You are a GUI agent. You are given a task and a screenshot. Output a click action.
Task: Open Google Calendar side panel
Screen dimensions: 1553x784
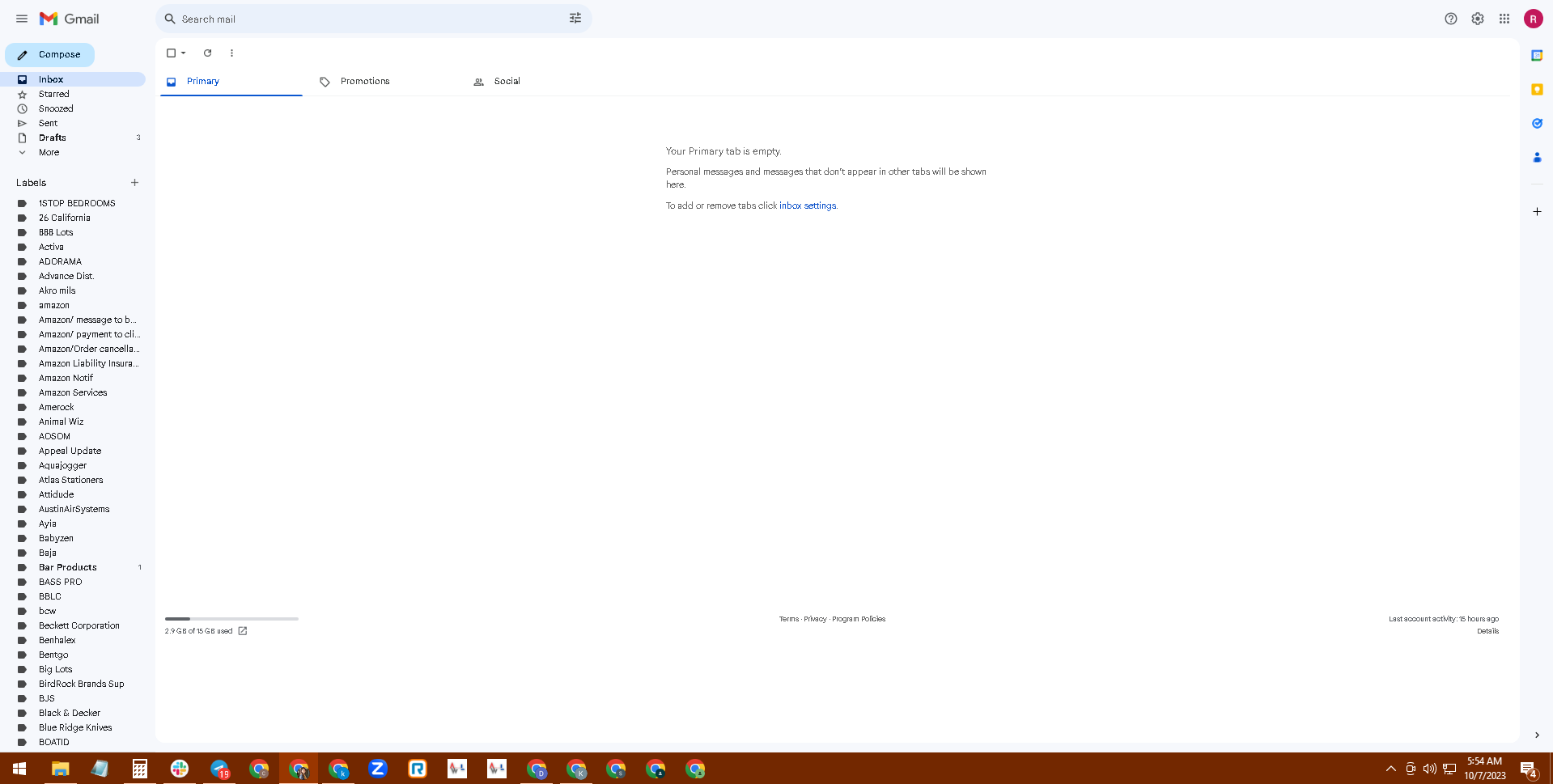click(x=1537, y=55)
